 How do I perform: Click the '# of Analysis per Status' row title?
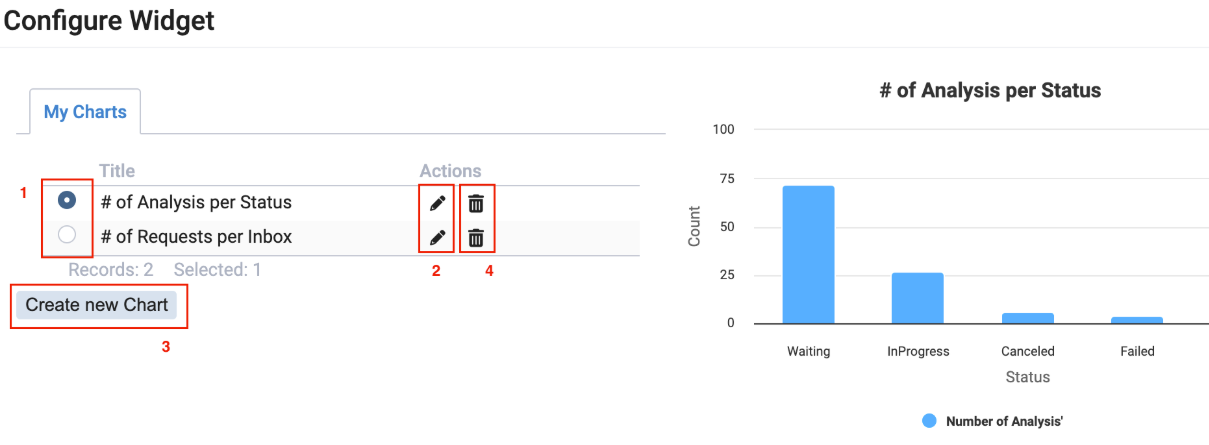(x=196, y=202)
